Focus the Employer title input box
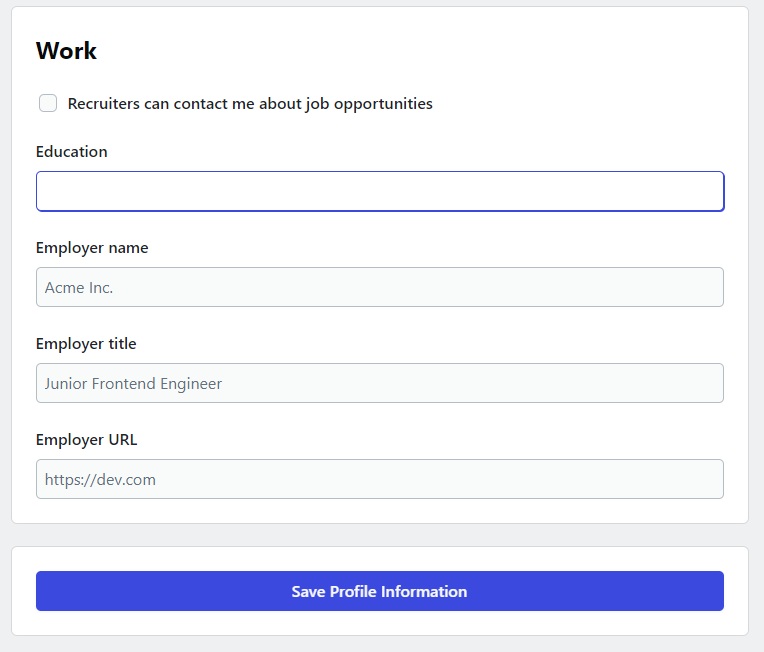The image size is (764, 652). click(380, 383)
